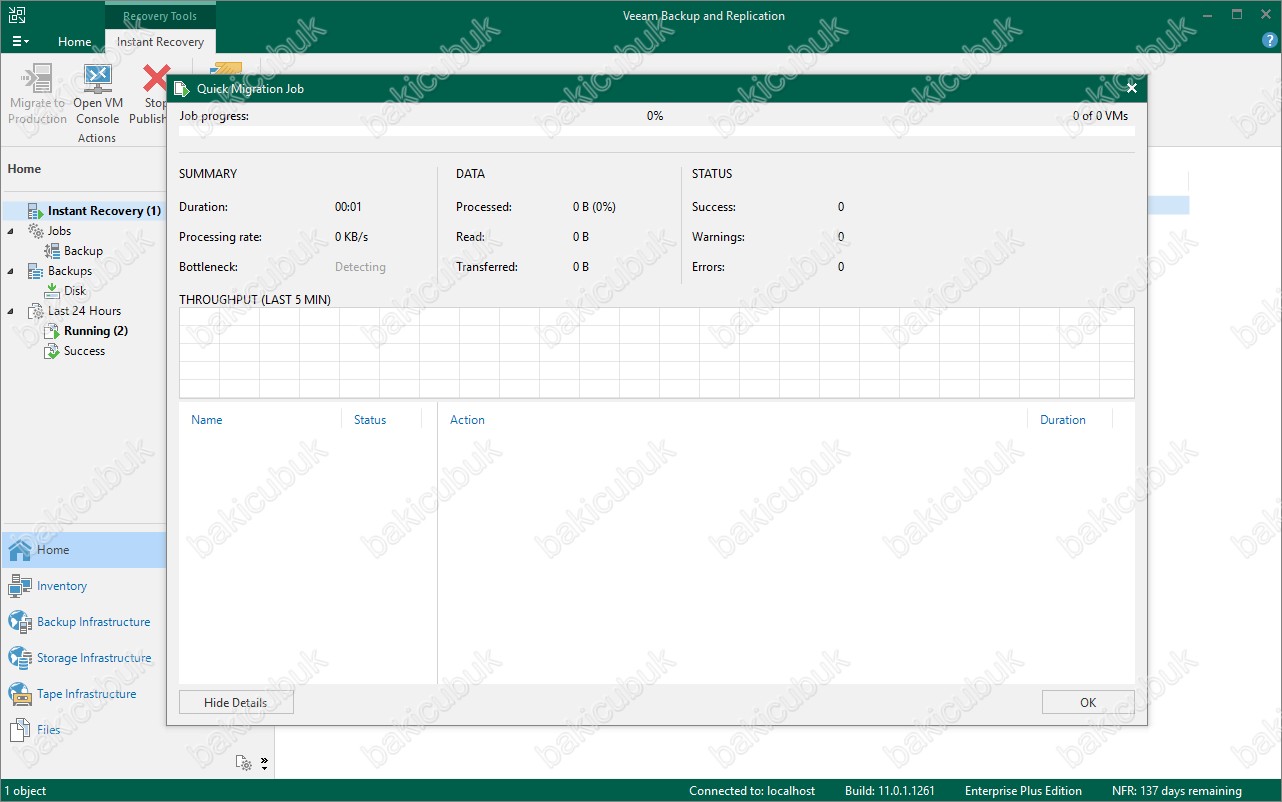
Task: Collapse the Jobs tree node
Action: [x=11, y=231]
